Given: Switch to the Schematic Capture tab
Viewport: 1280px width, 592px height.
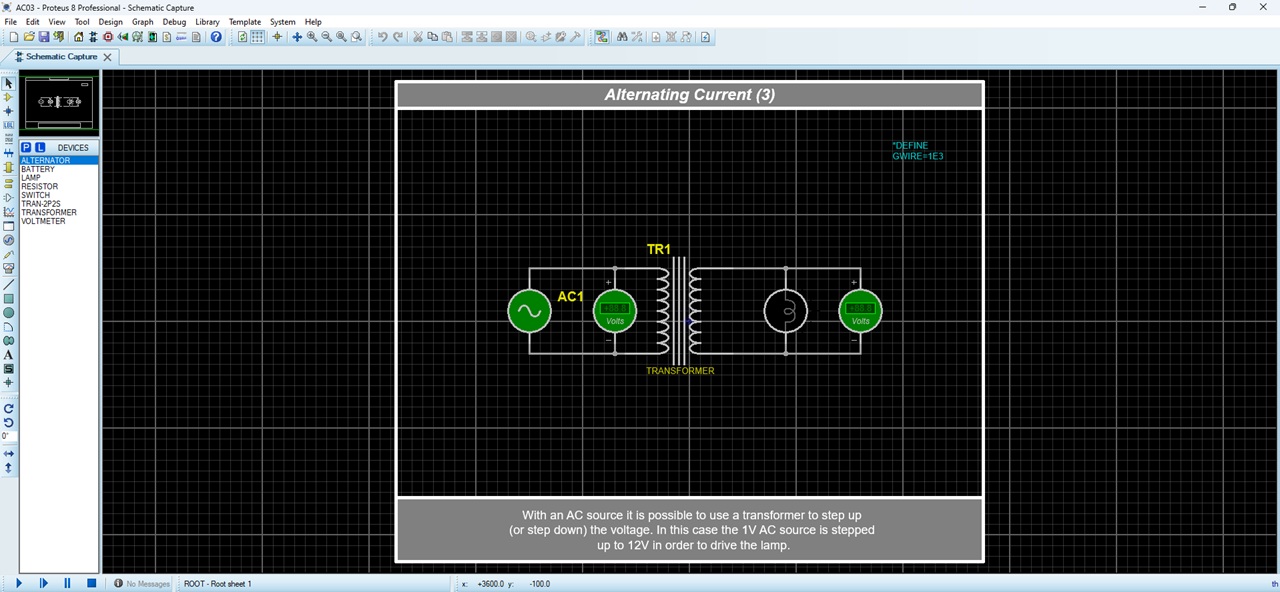Looking at the screenshot, I should (x=60, y=57).
